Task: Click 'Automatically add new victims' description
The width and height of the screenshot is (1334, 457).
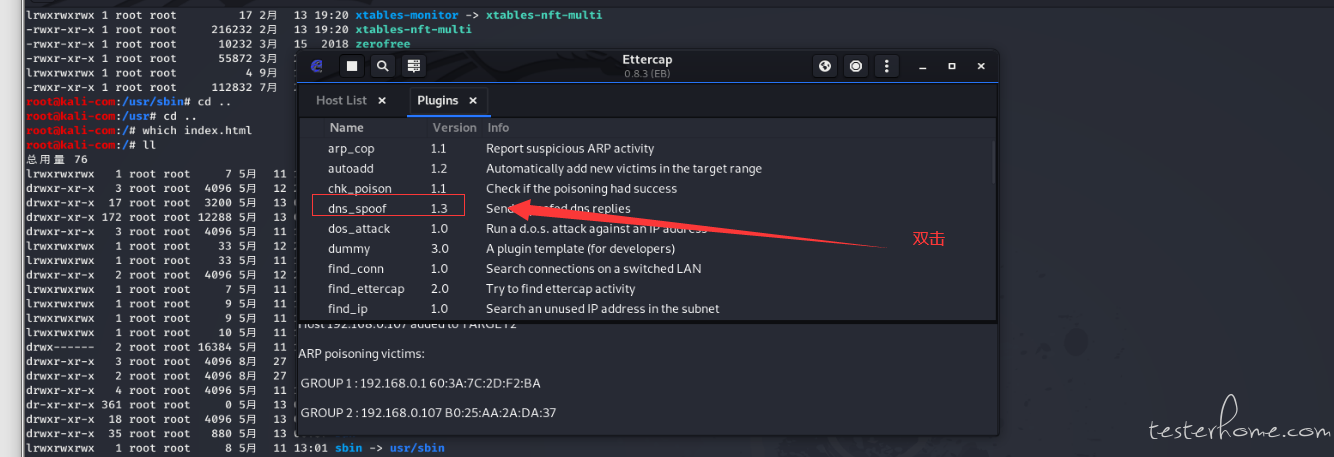Action: tap(624, 169)
